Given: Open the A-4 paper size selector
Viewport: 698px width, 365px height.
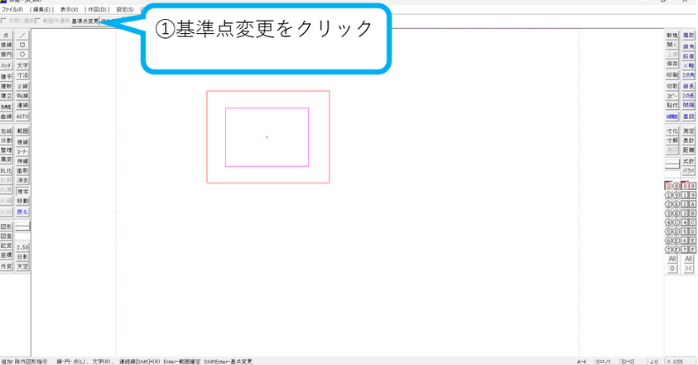Looking at the screenshot, I should pos(582,361).
